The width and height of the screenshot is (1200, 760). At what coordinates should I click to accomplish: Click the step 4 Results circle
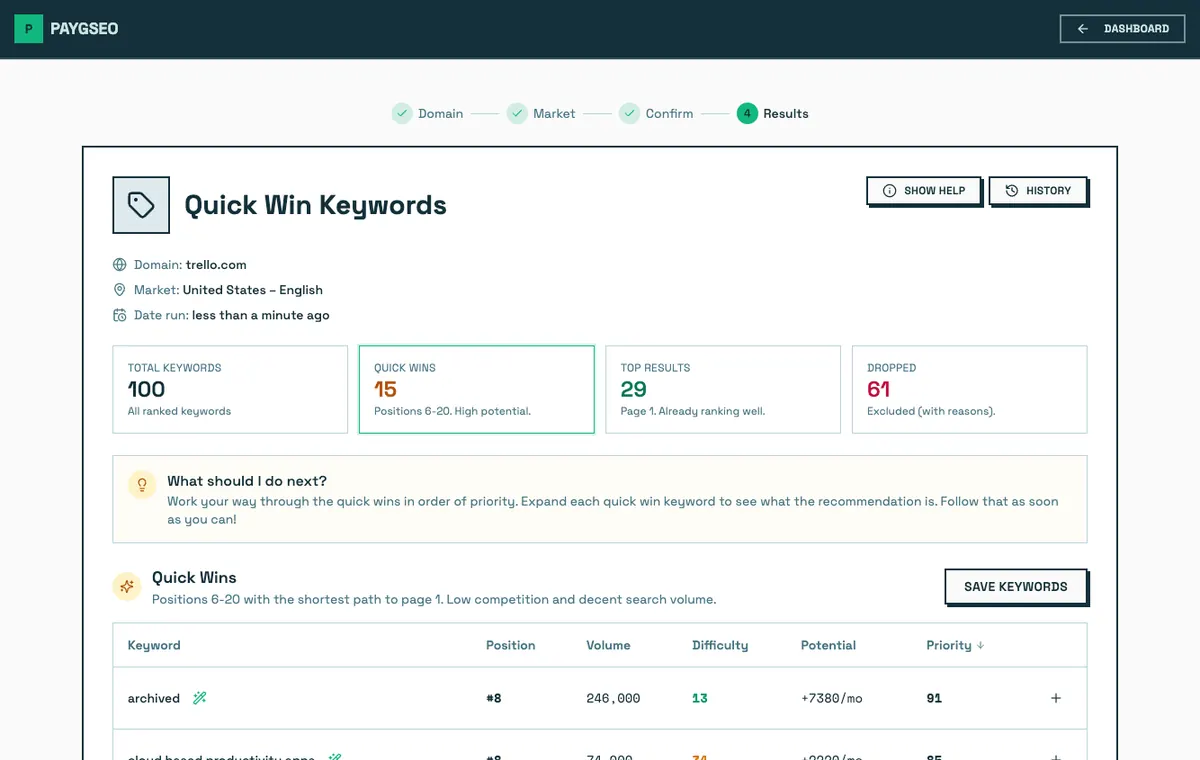747,113
